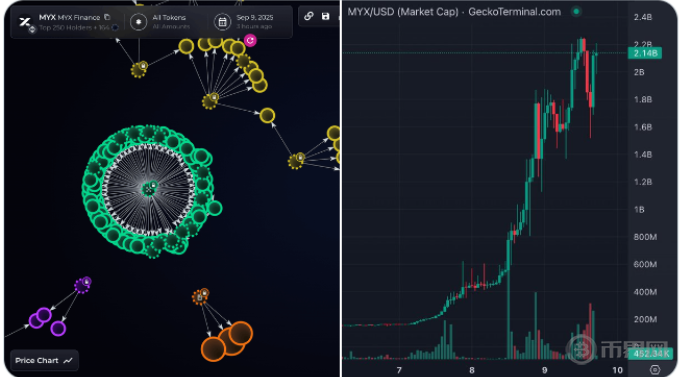Open the calendar date picker icon
The height and width of the screenshot is (377, 679).
coord(222,22)
